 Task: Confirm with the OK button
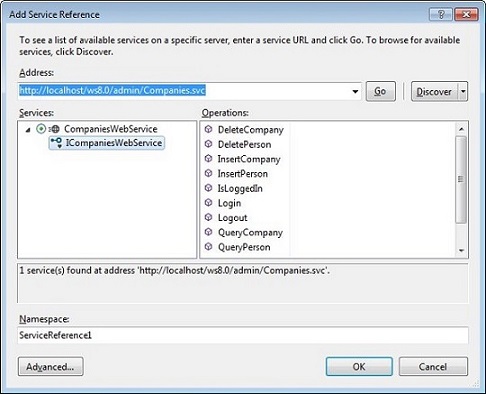pos(359,367)
